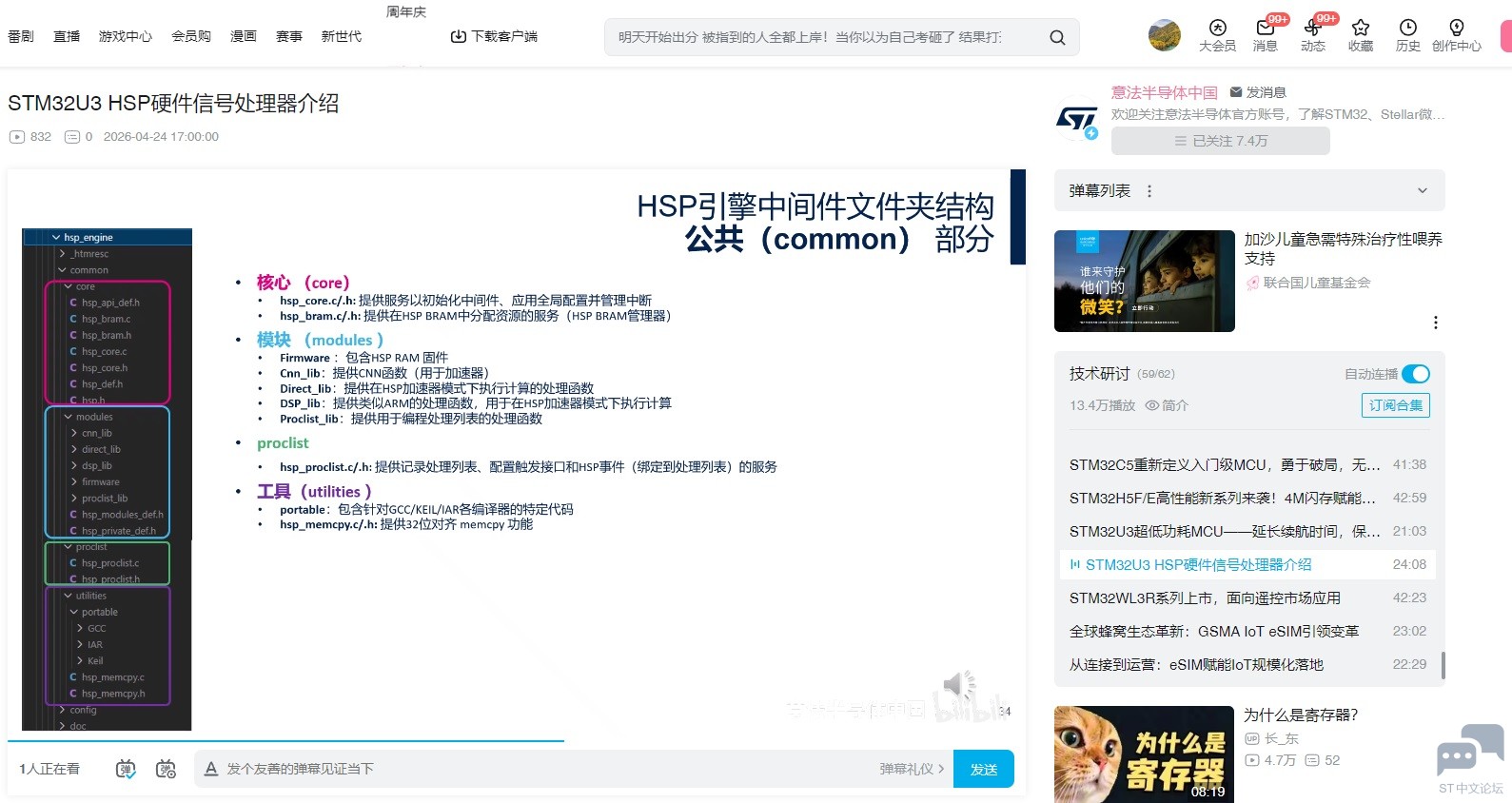The width and height of the screenshot is (1512, 803).
Task: Open the 联合国儿童基金会 ad source link
Action: [1317, 283]
